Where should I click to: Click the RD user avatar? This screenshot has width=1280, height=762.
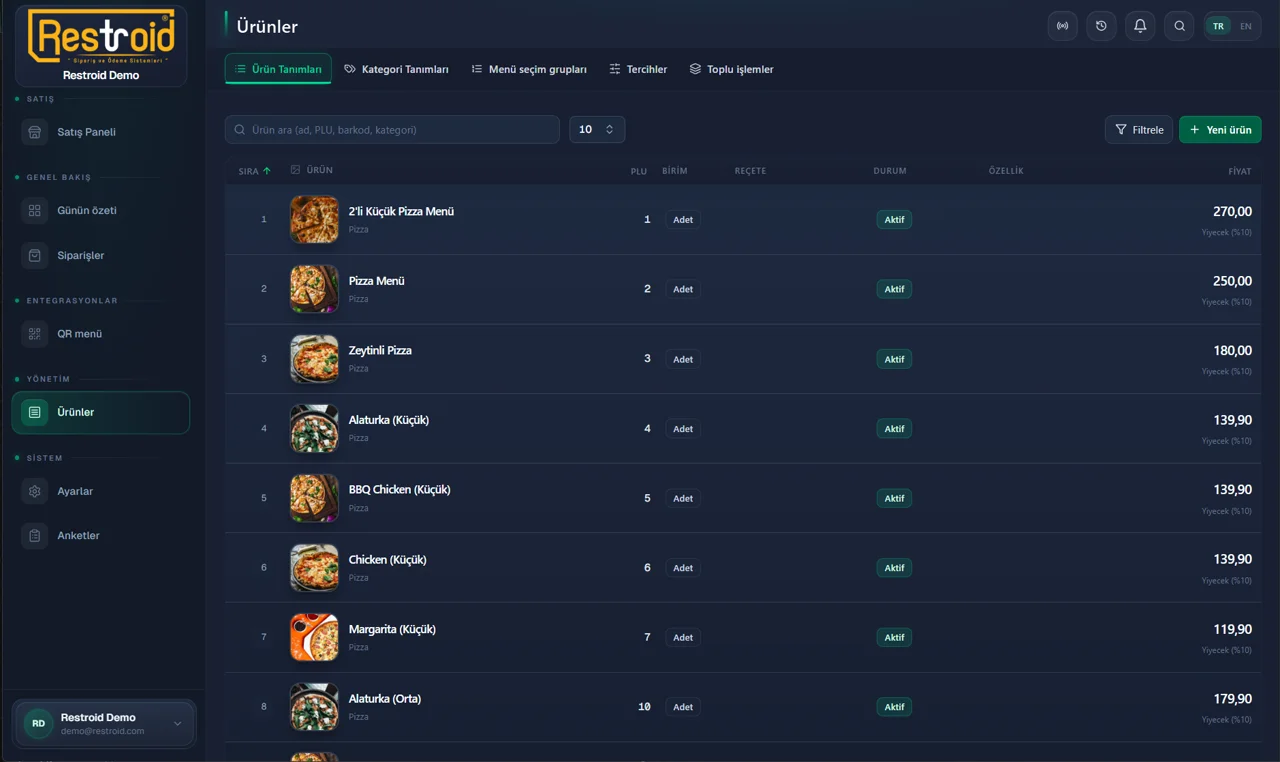[x=38, y=724]
